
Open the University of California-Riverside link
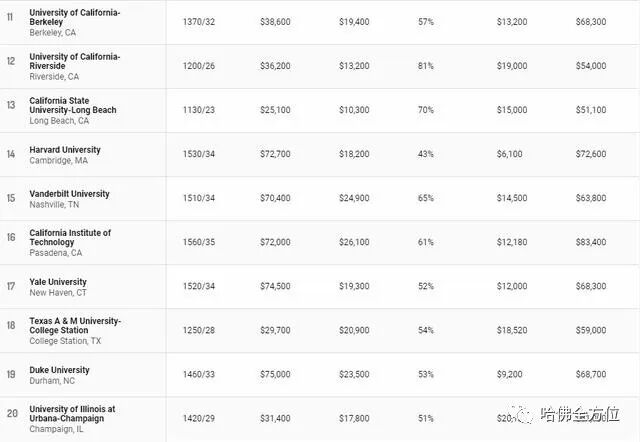(x=74, y=61)
